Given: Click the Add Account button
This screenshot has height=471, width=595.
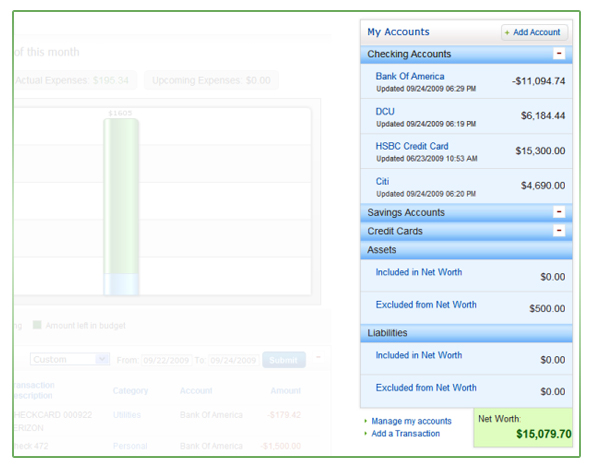Looking at the screenshot, I should point(534,32).
